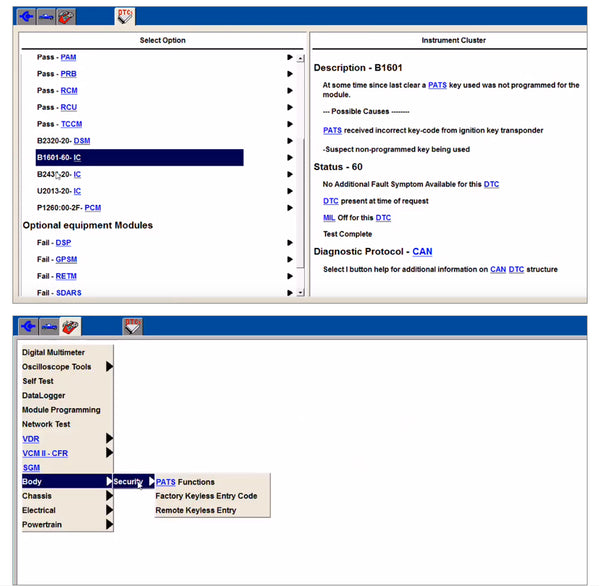Select PATS Functions from Security submenu
The height and width of the screenshot is (586, 600).
pos(185,482)
